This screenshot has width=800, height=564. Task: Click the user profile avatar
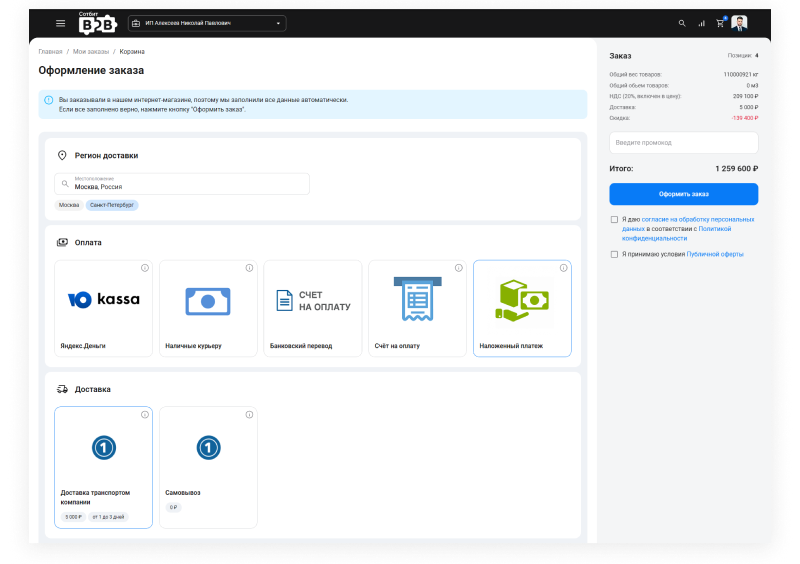pos(740,23)
